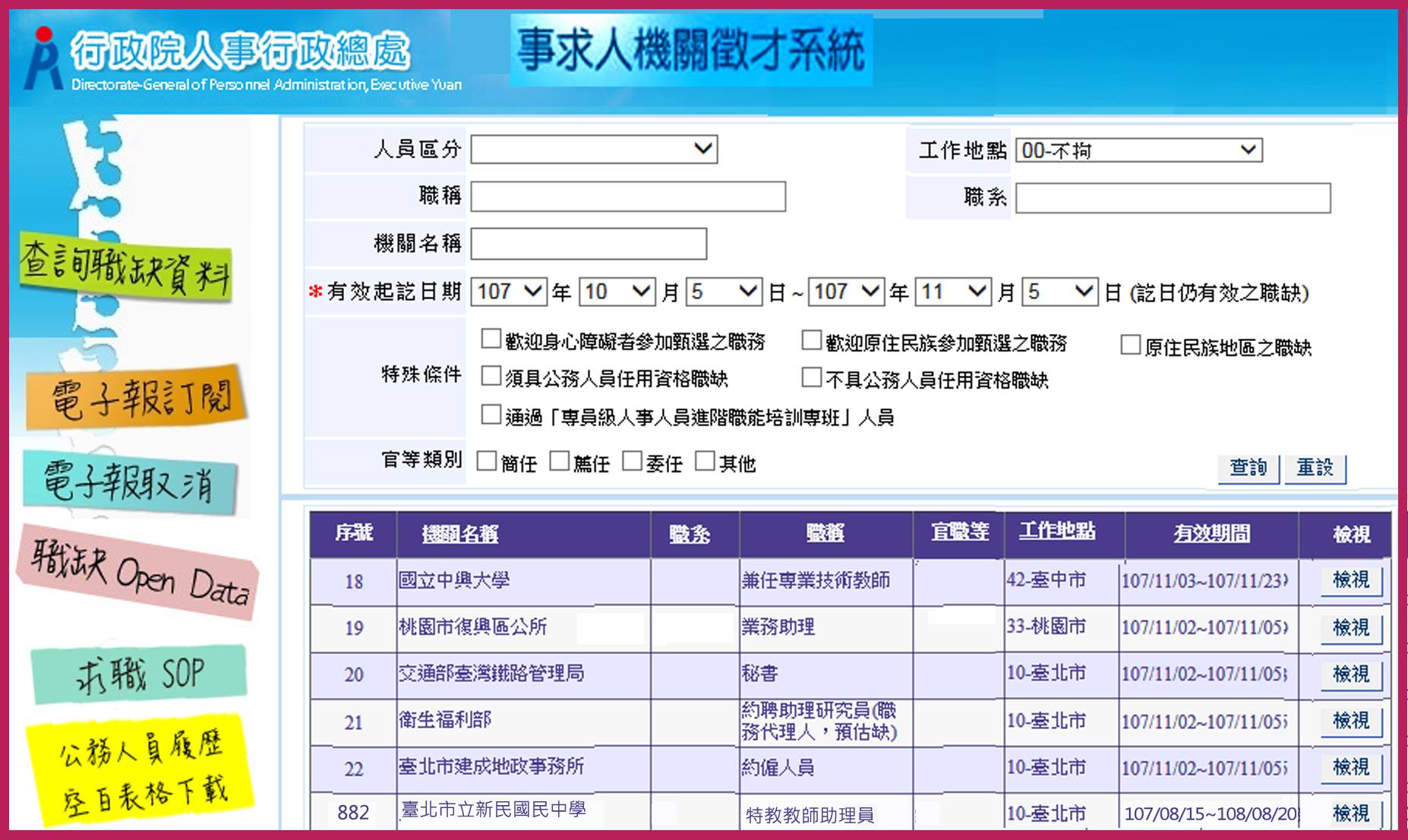This screenshot has width=1408, height=840.
Task: Open the end year 107 dropdown
Action: coord(846,292)
